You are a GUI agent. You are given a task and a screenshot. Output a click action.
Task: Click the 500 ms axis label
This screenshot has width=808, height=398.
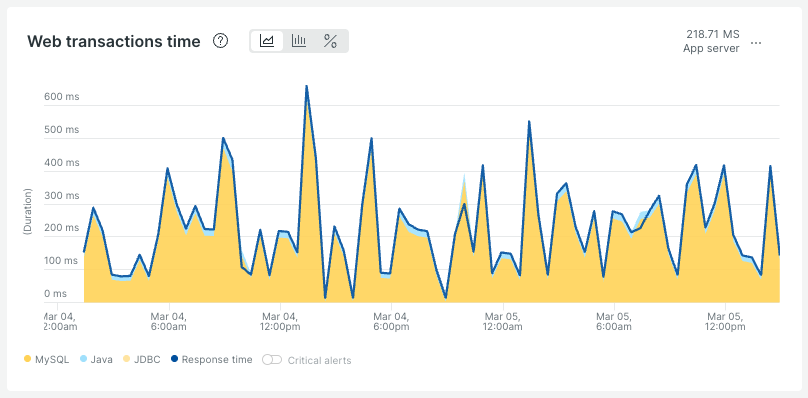click(x=61, y=129)
